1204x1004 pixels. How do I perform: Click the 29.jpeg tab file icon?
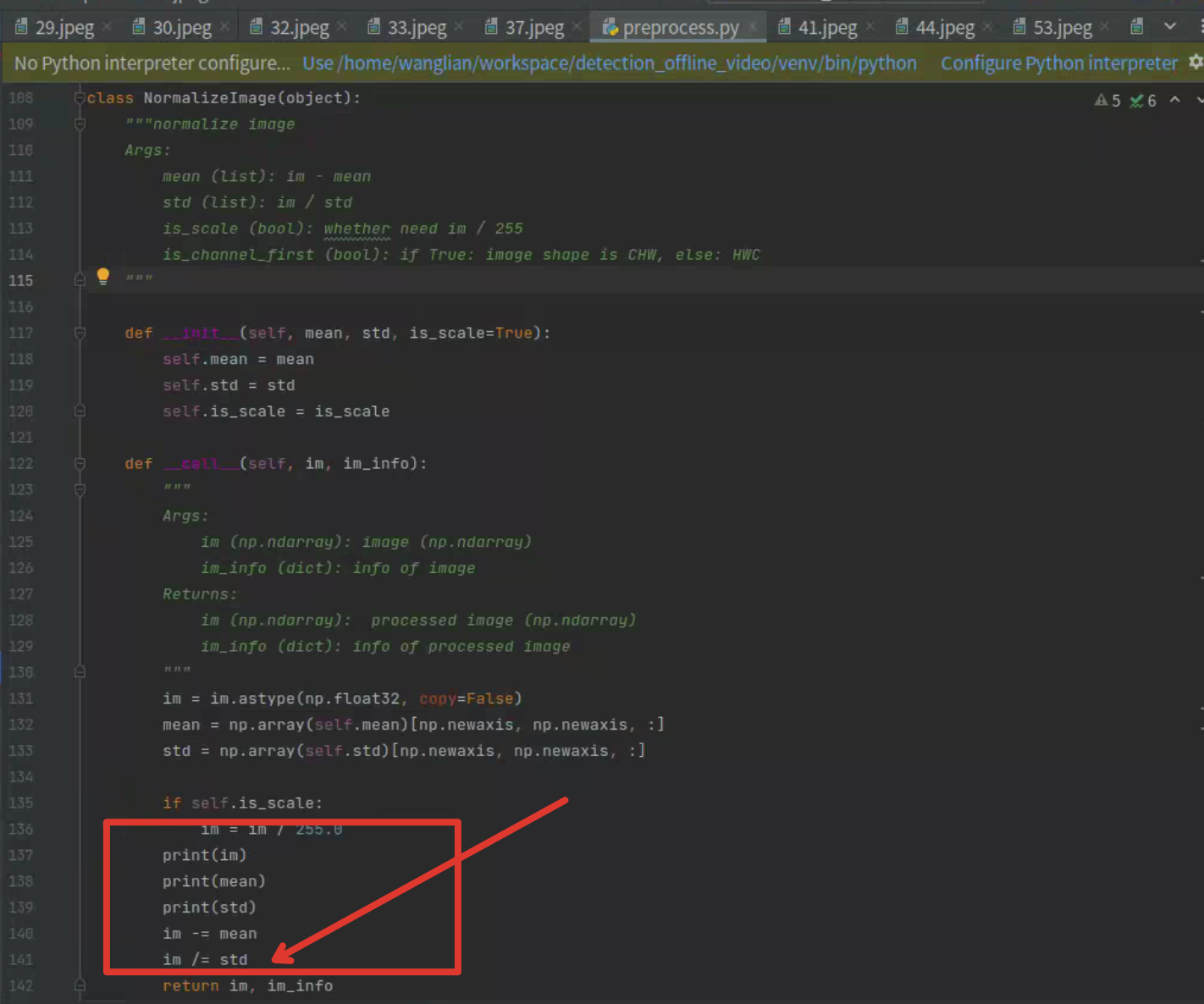click(22, 28)
